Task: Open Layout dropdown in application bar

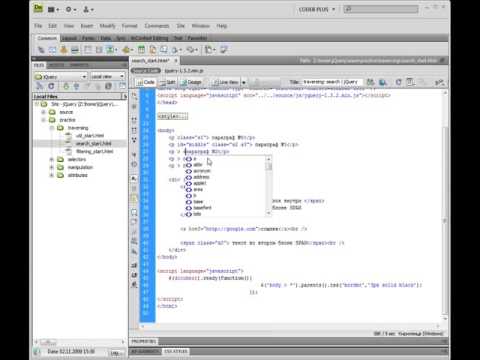Action: point(53,9)
